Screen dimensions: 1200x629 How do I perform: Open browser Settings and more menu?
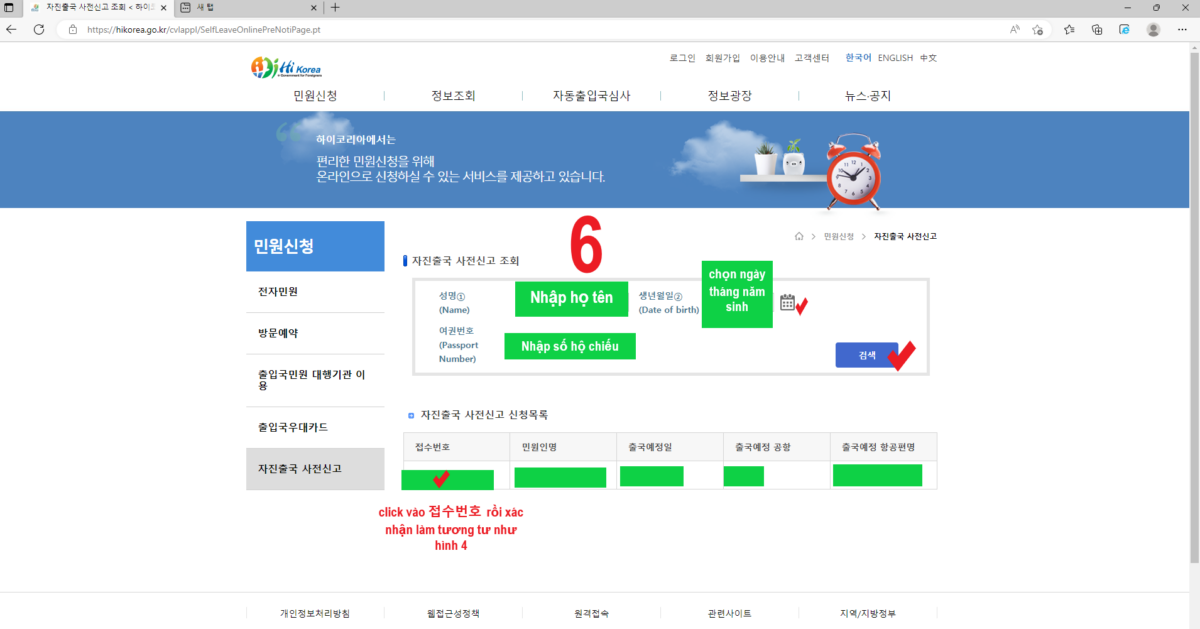pos(1181,30)
